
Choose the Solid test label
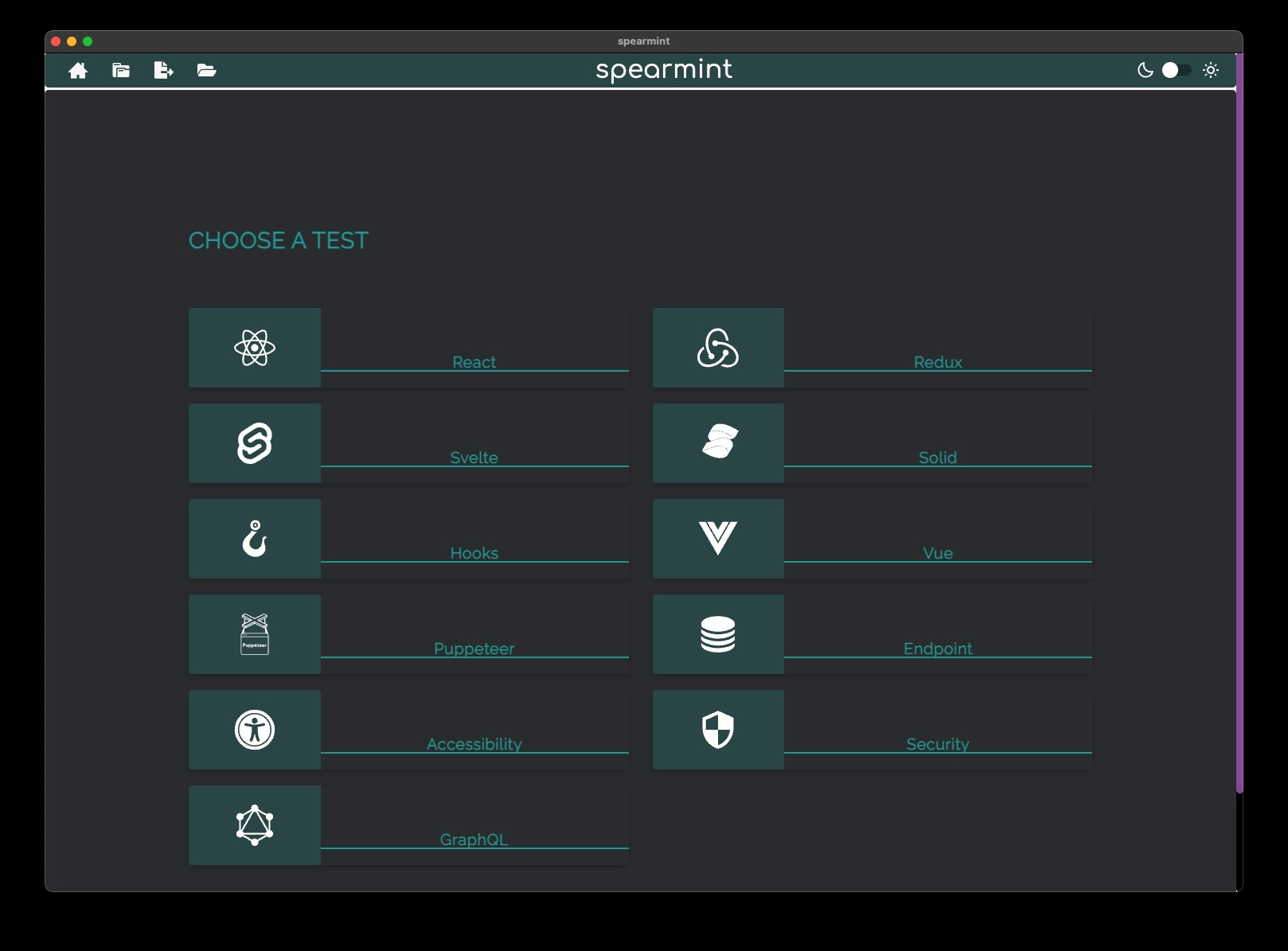(x=938, y=458)
